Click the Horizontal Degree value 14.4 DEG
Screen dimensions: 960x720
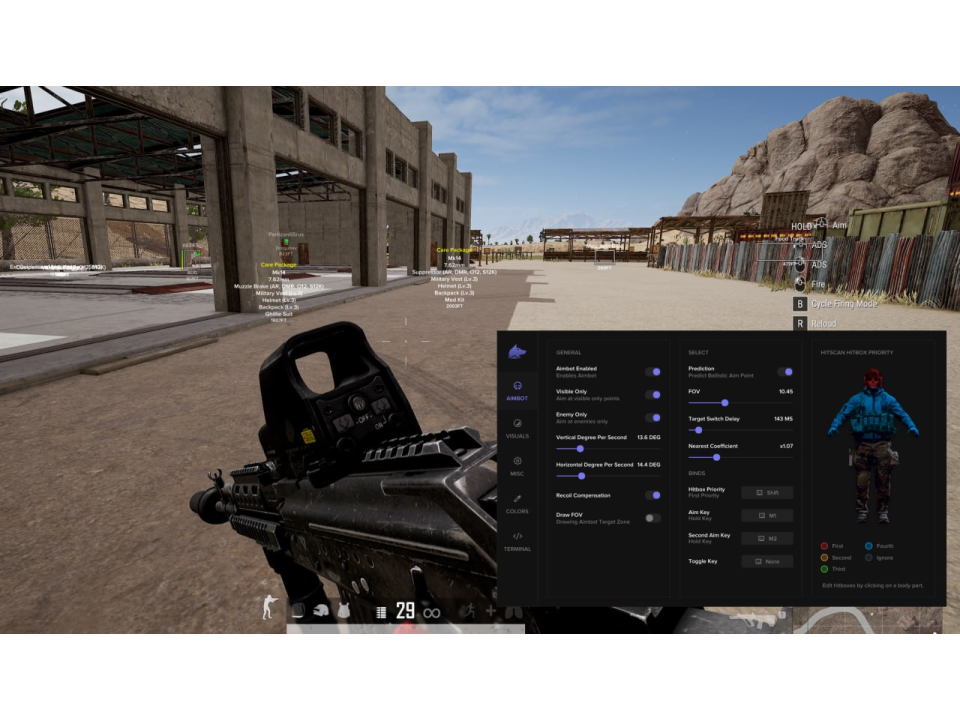coord(648,465)
